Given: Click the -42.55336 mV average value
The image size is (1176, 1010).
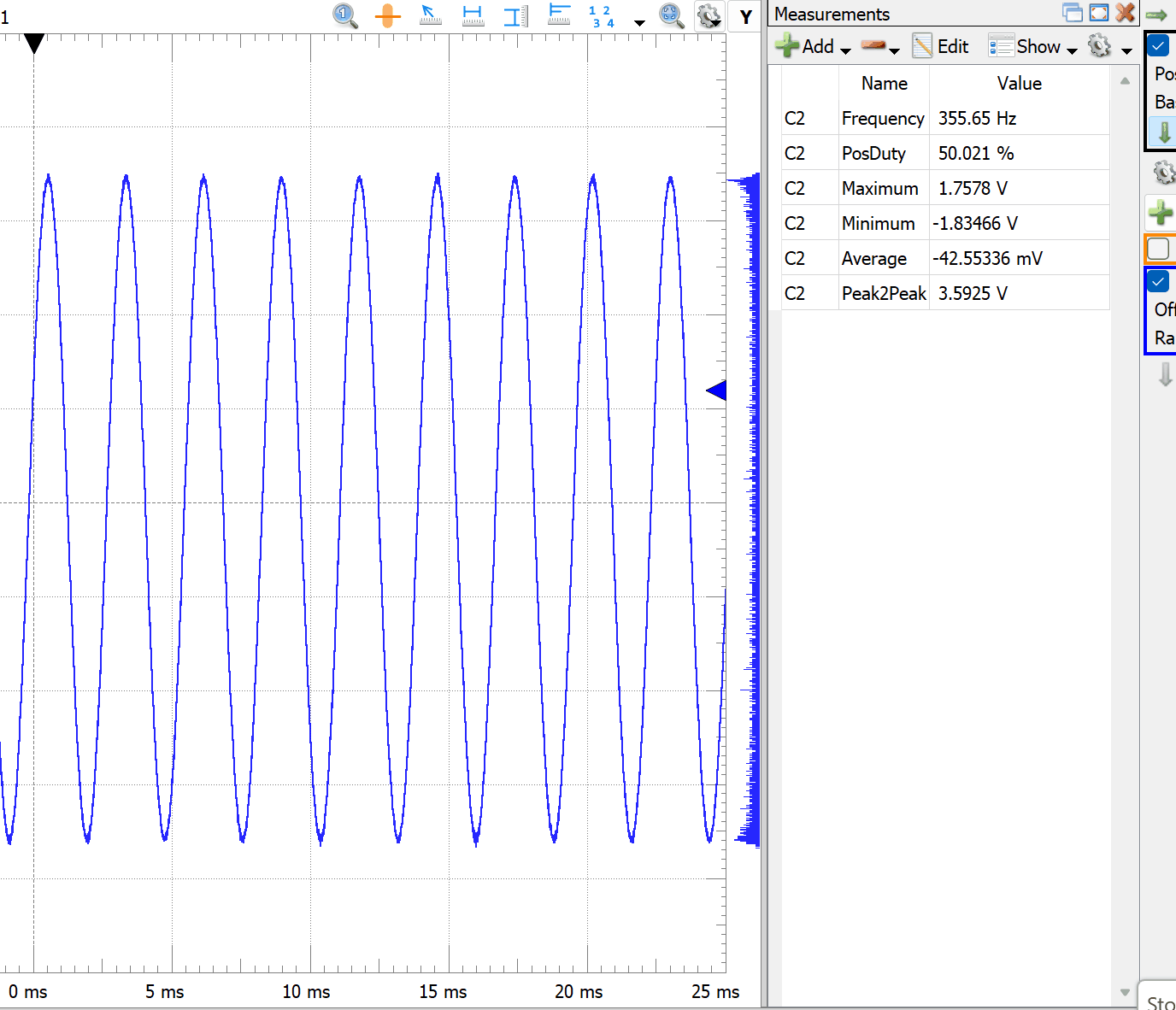Looking at the screenshot, I should (x=987, y=258).
